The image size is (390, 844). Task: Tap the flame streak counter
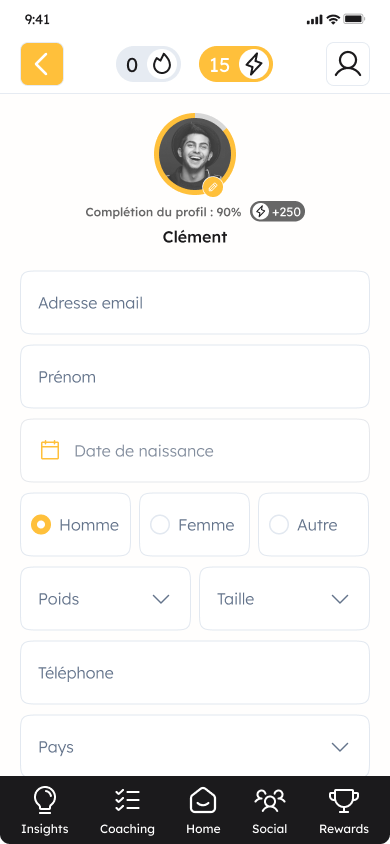tap(148, 65)
